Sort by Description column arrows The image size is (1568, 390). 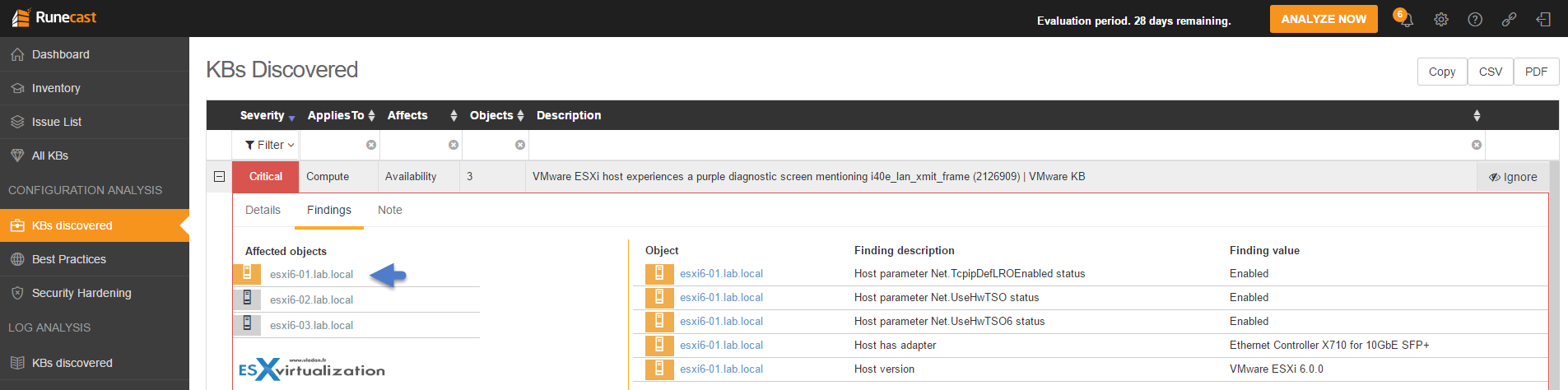pyautogui.click(x=1477, y=116)
